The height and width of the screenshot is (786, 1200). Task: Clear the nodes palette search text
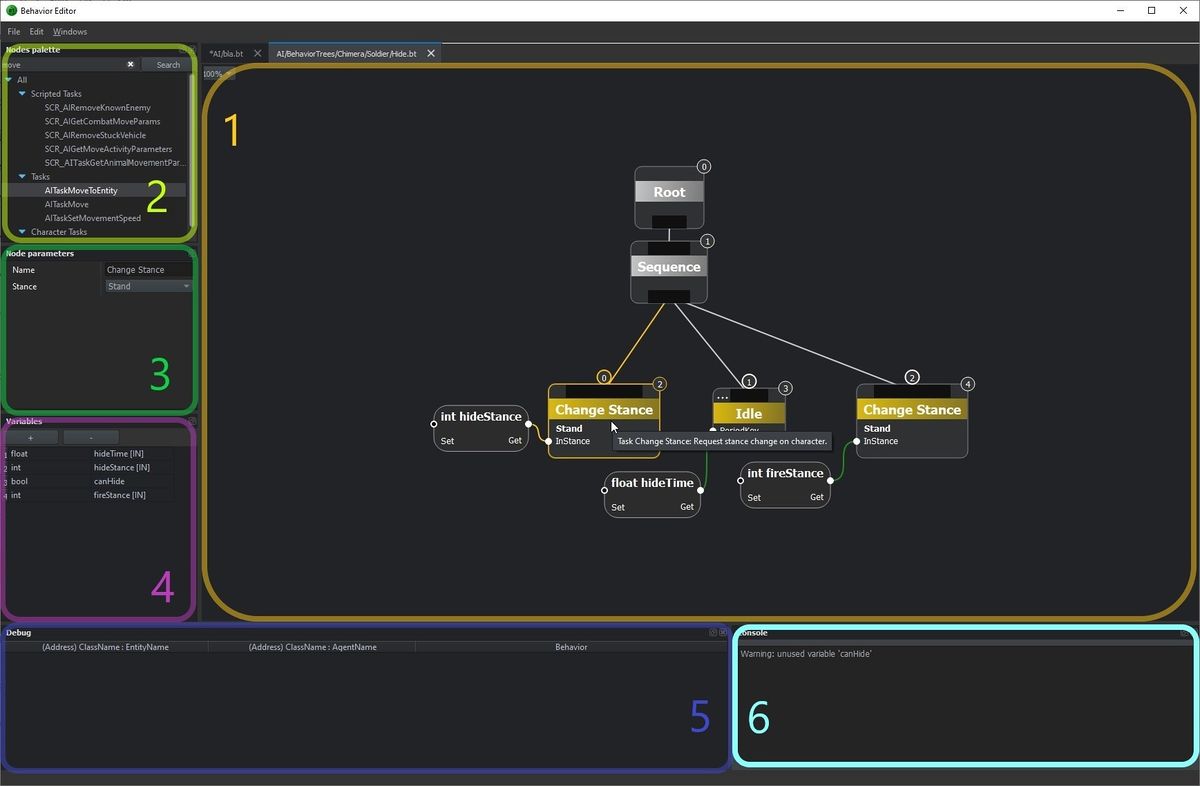pos(130,65)
